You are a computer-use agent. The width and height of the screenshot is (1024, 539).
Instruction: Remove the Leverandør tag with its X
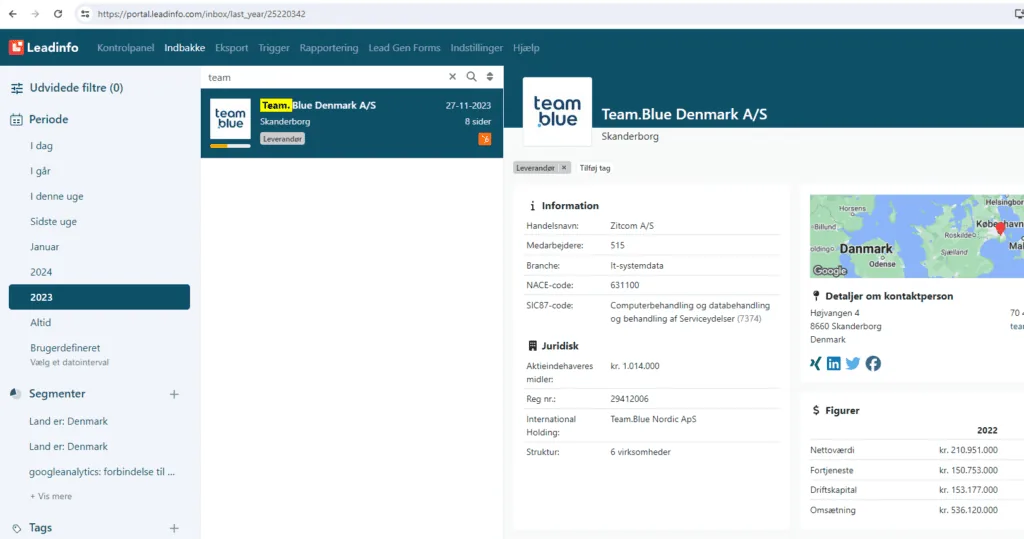[x=564, y=168]
